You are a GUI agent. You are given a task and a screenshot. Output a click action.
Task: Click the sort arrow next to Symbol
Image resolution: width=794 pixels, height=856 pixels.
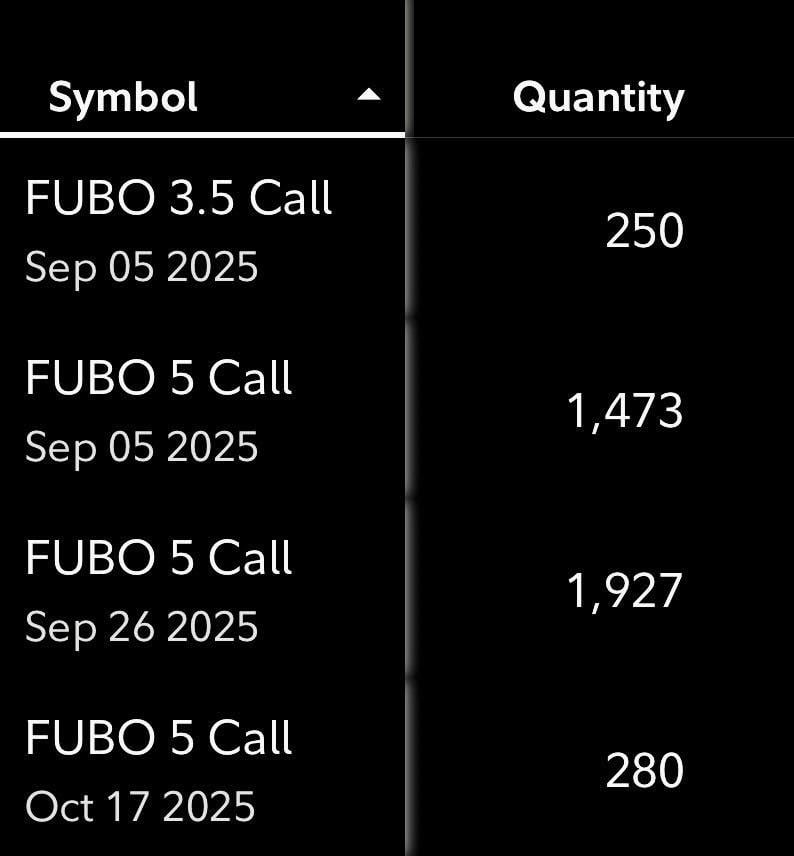369,95
